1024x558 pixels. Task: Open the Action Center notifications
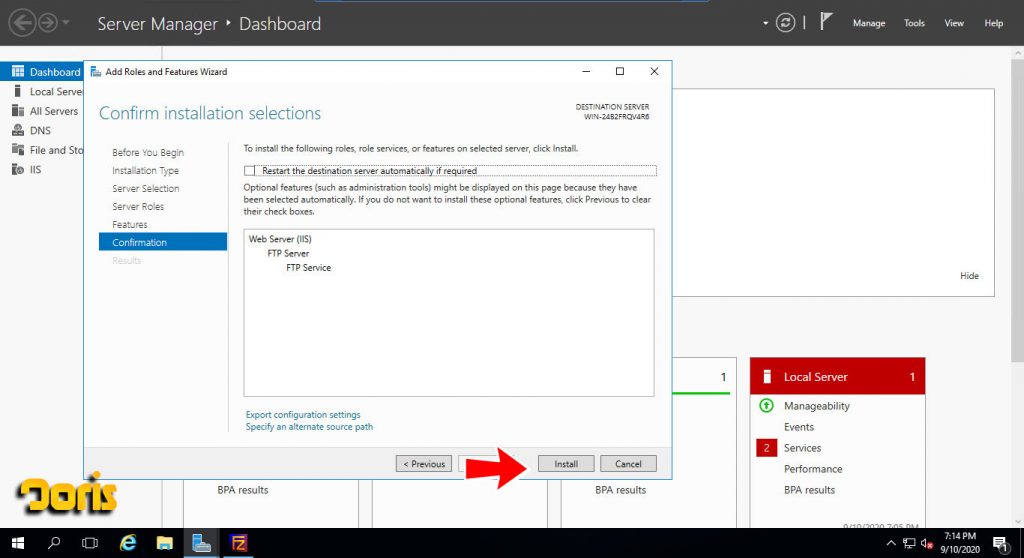point(1000,543)
